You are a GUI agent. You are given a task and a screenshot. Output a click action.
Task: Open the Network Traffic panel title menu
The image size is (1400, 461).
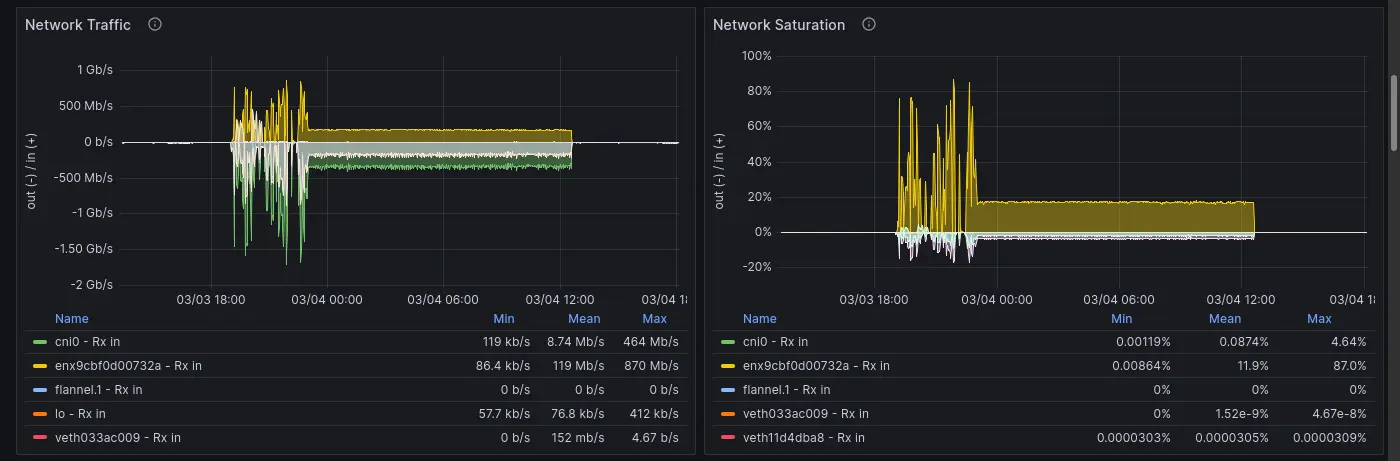coord(78,25)
